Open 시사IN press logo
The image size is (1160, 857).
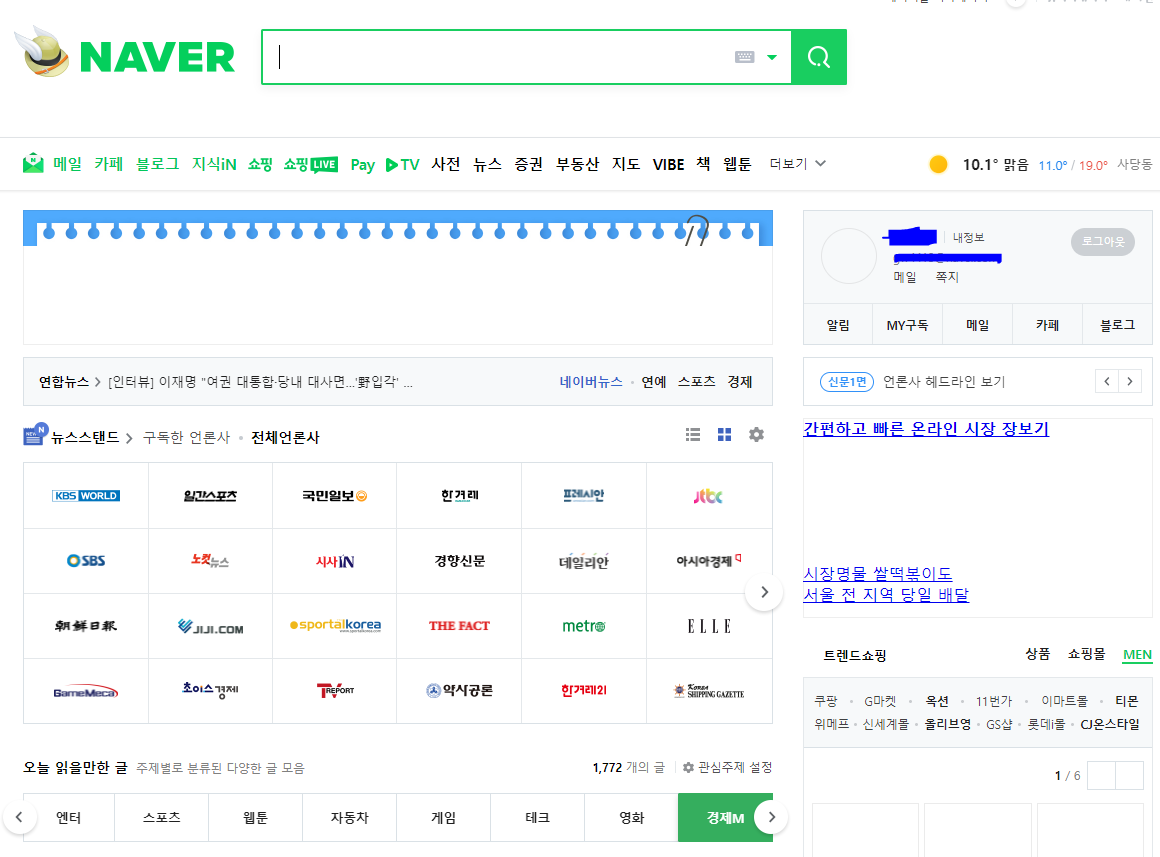point(334,561)
